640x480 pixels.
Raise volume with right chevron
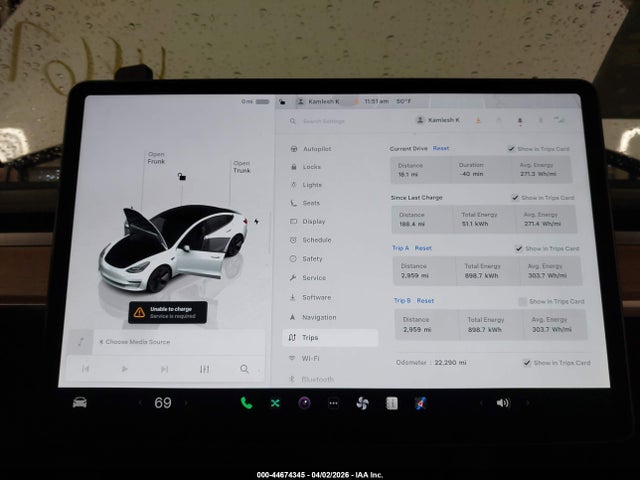527,403
